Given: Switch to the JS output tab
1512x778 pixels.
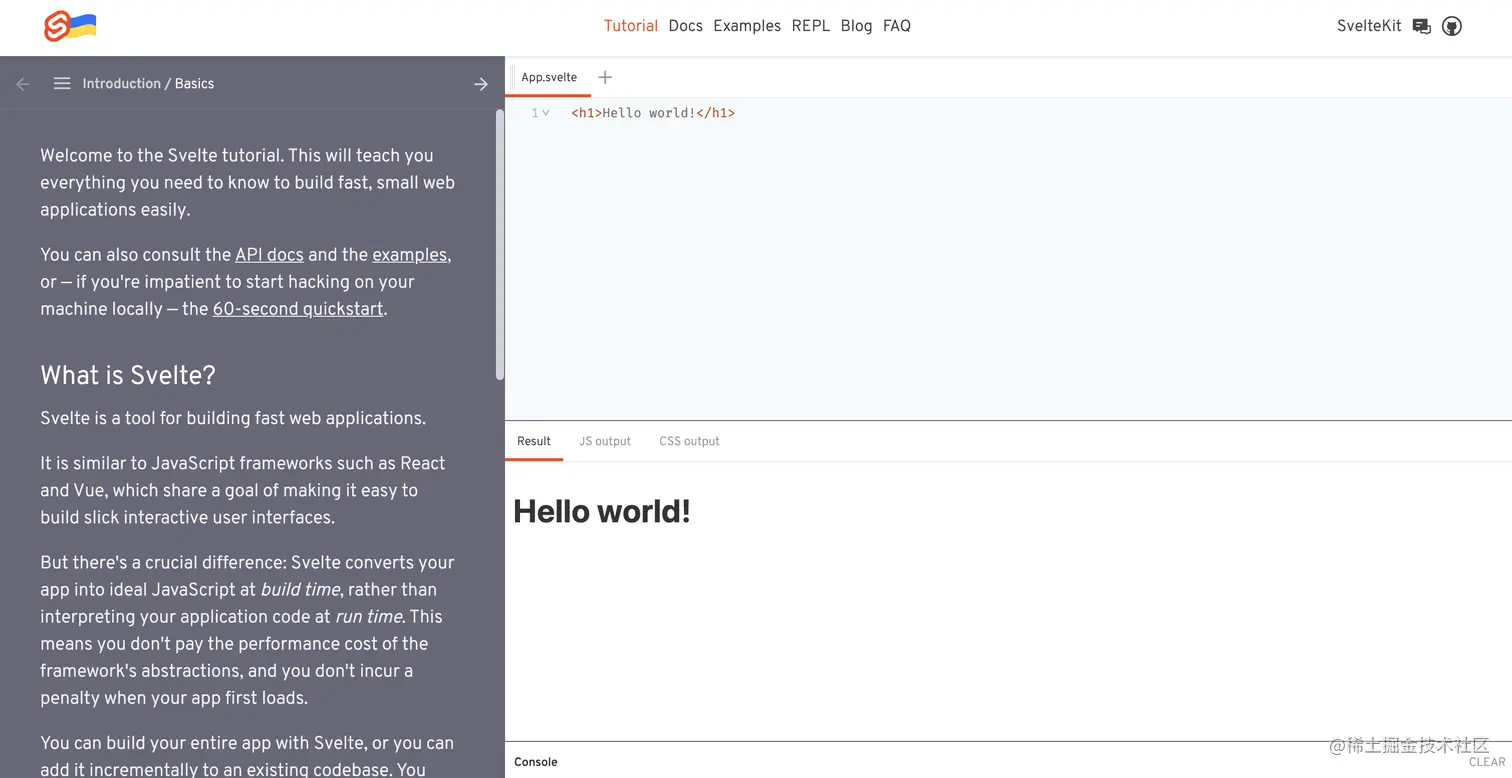Looking at the screenshot, I should [605, 441].
